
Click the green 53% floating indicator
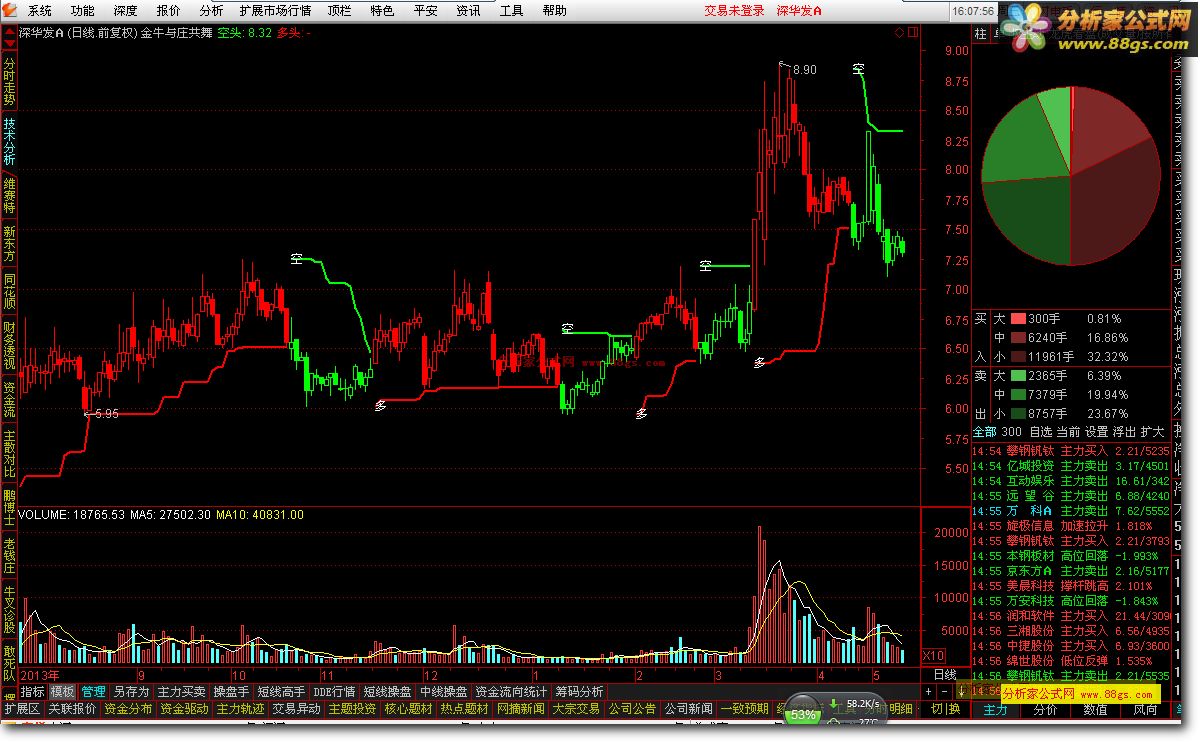(x=803, y=715)
